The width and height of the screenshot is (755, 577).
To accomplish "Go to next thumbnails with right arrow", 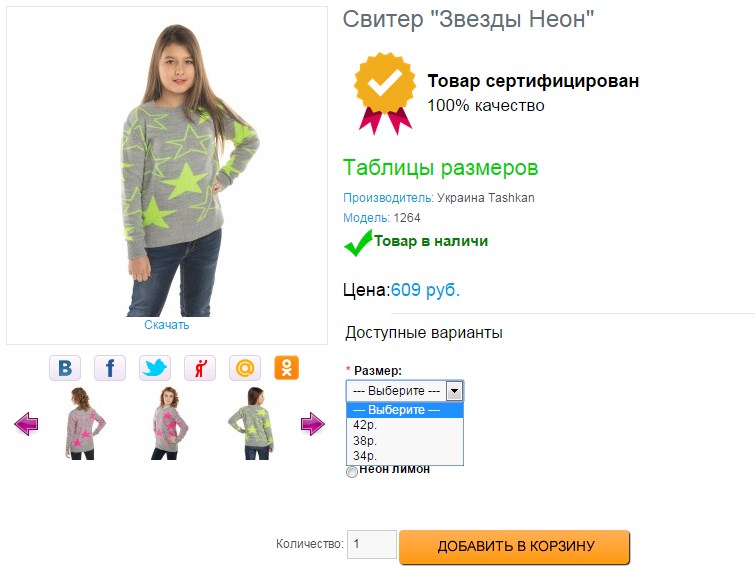I will tap(312, 424).
